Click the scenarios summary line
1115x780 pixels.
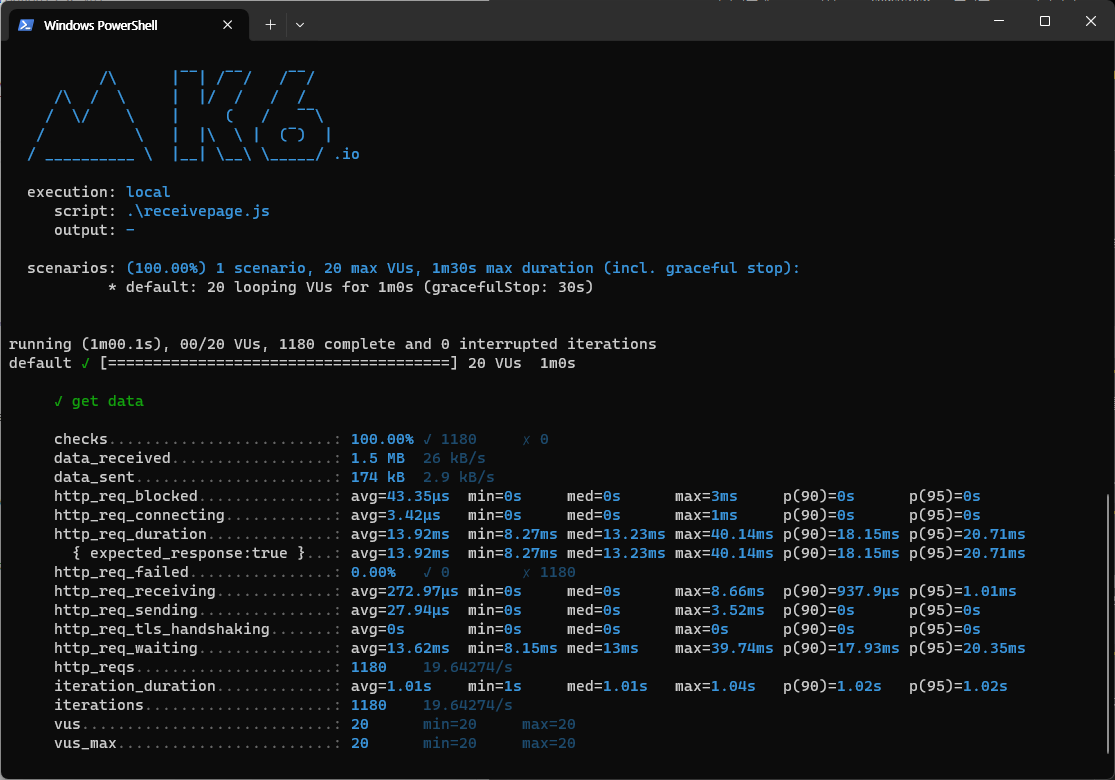pos(463,268)
